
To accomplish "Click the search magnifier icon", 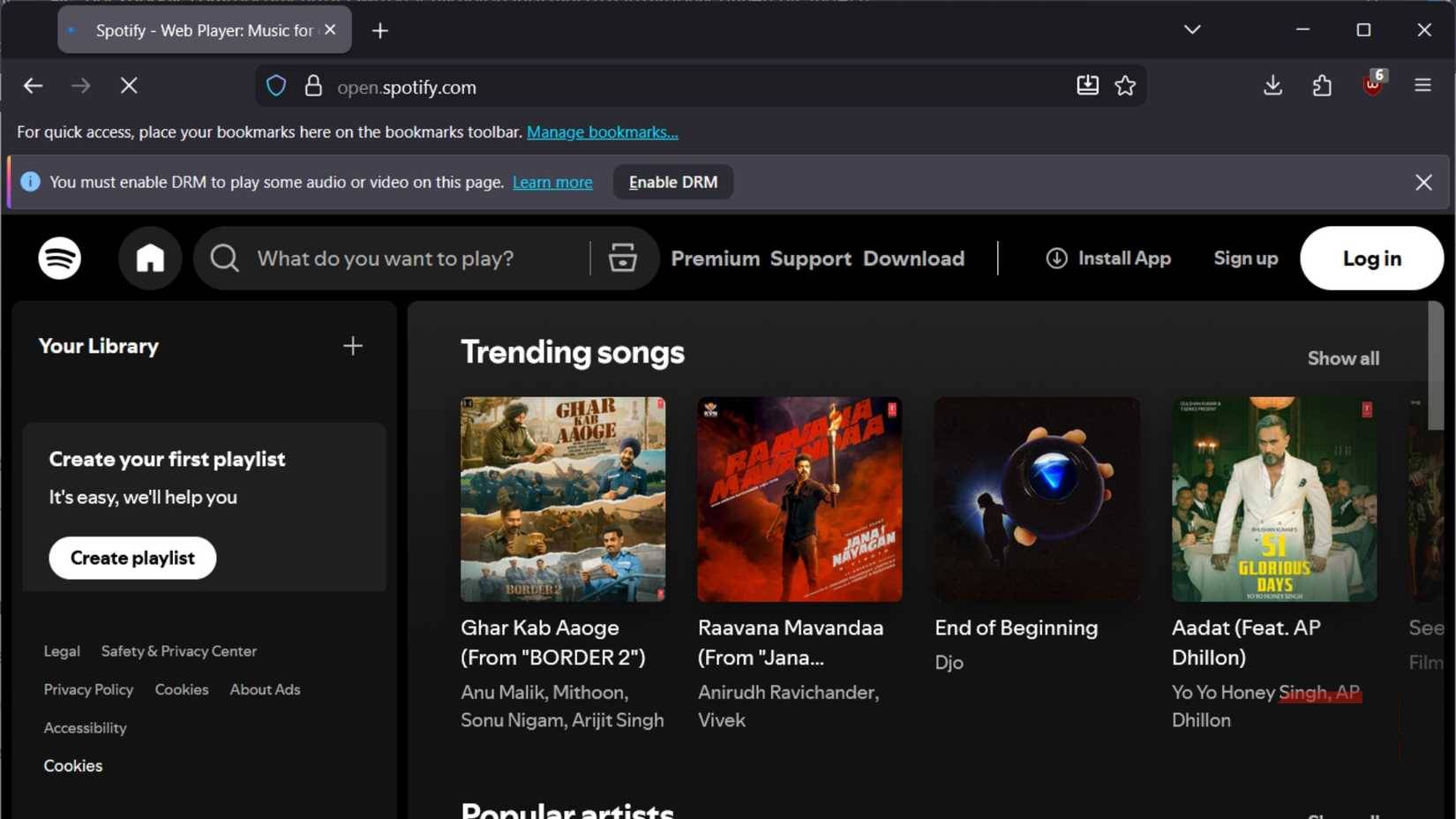I will pyautogui.click(x=223, y=258).
